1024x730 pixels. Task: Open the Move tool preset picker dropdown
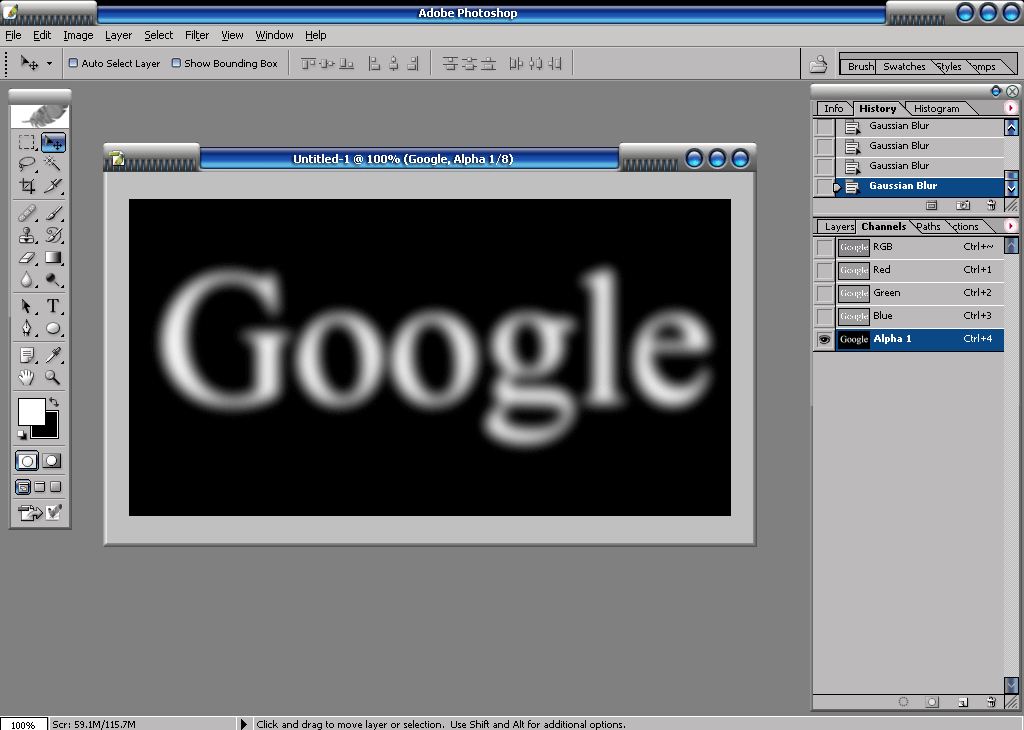[49, 64]
